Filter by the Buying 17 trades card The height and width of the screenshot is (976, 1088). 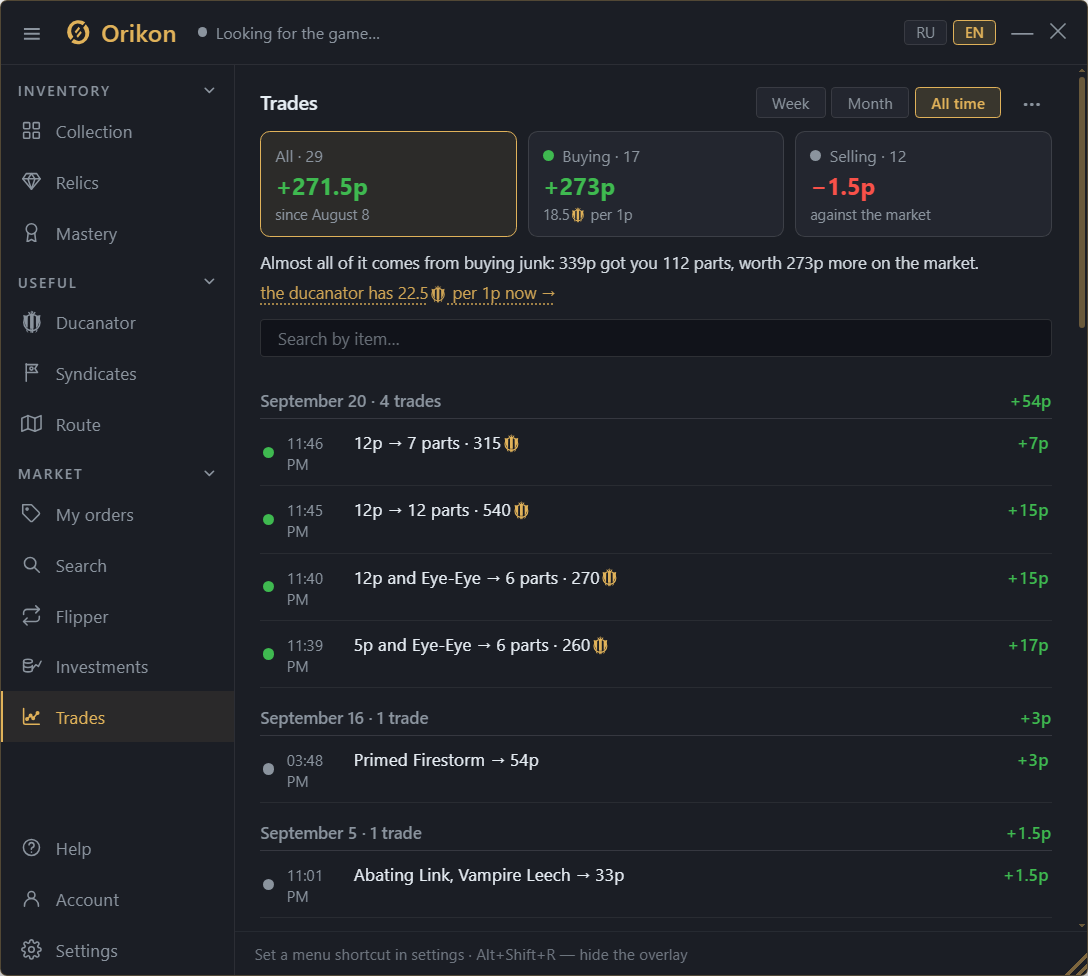pos(656,184)
